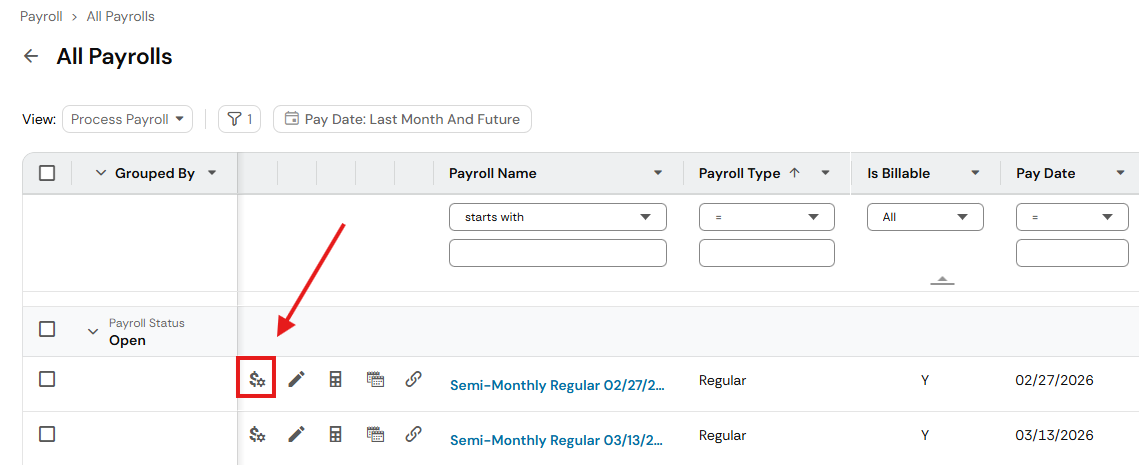Select the 02/27/2026 payroll row checkbox
The image size is (1139, 465).
point(47,379)
